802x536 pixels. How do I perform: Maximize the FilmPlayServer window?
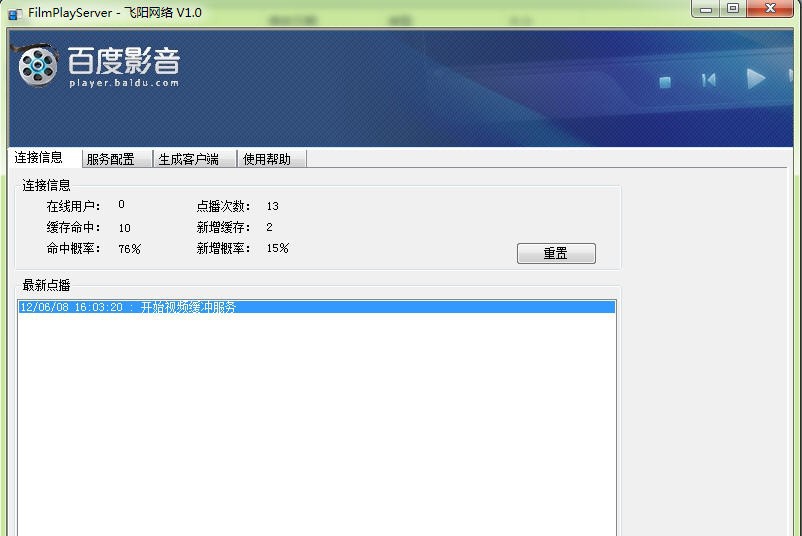click(x=733, y=9)
